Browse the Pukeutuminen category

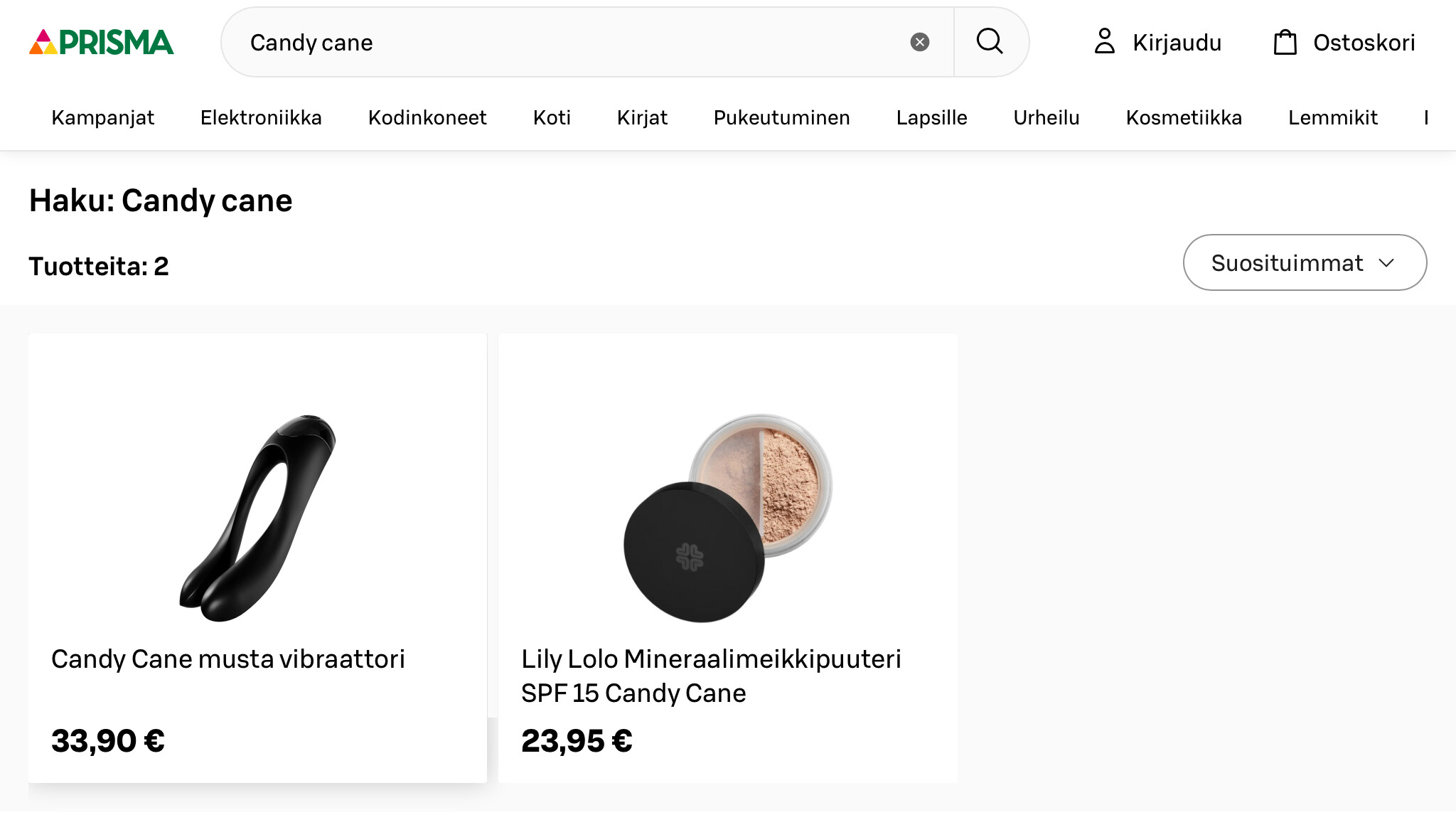tap(781, 118)
